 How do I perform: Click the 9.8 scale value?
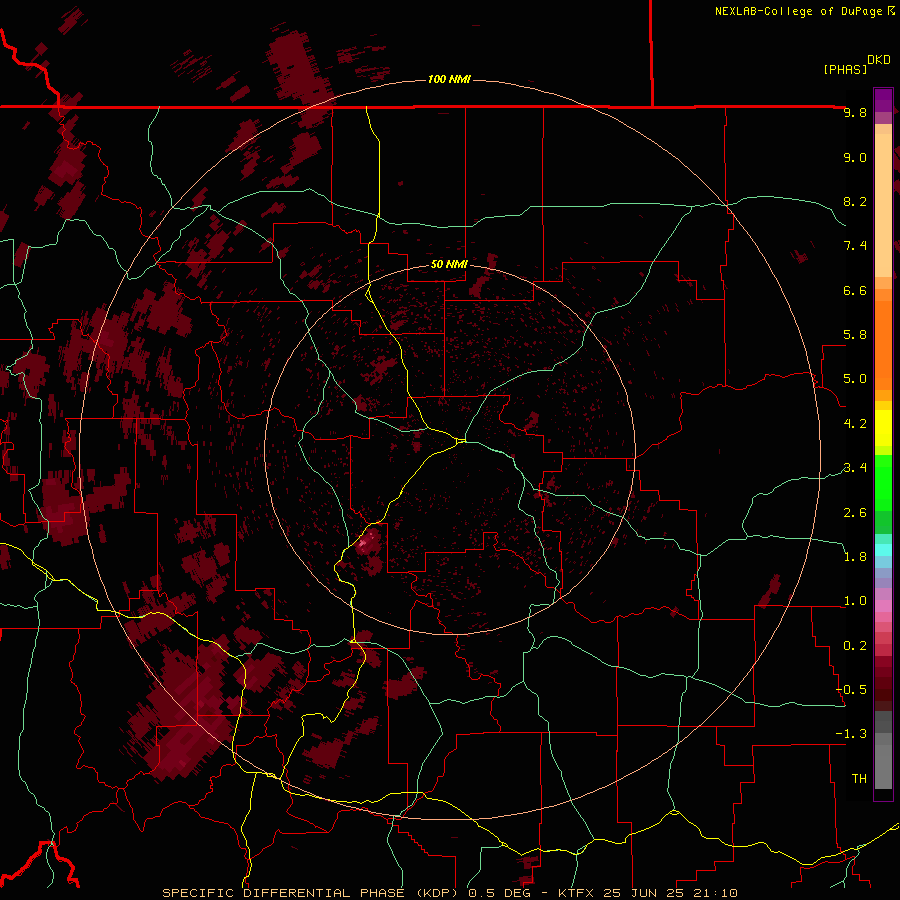click(x=855, y=113)
